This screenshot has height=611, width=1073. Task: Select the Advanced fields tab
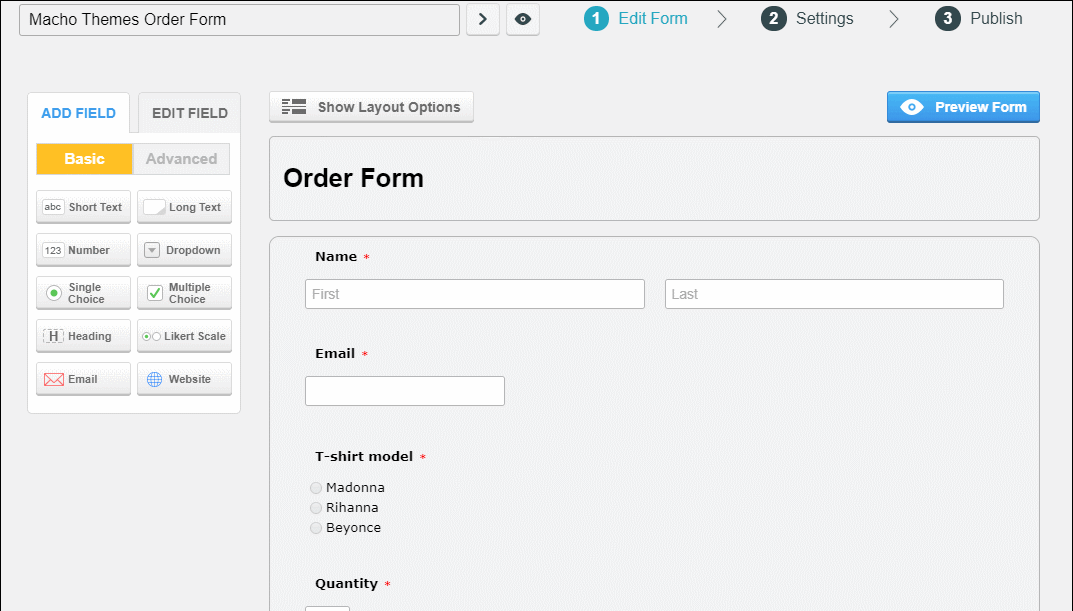point(181,159)
